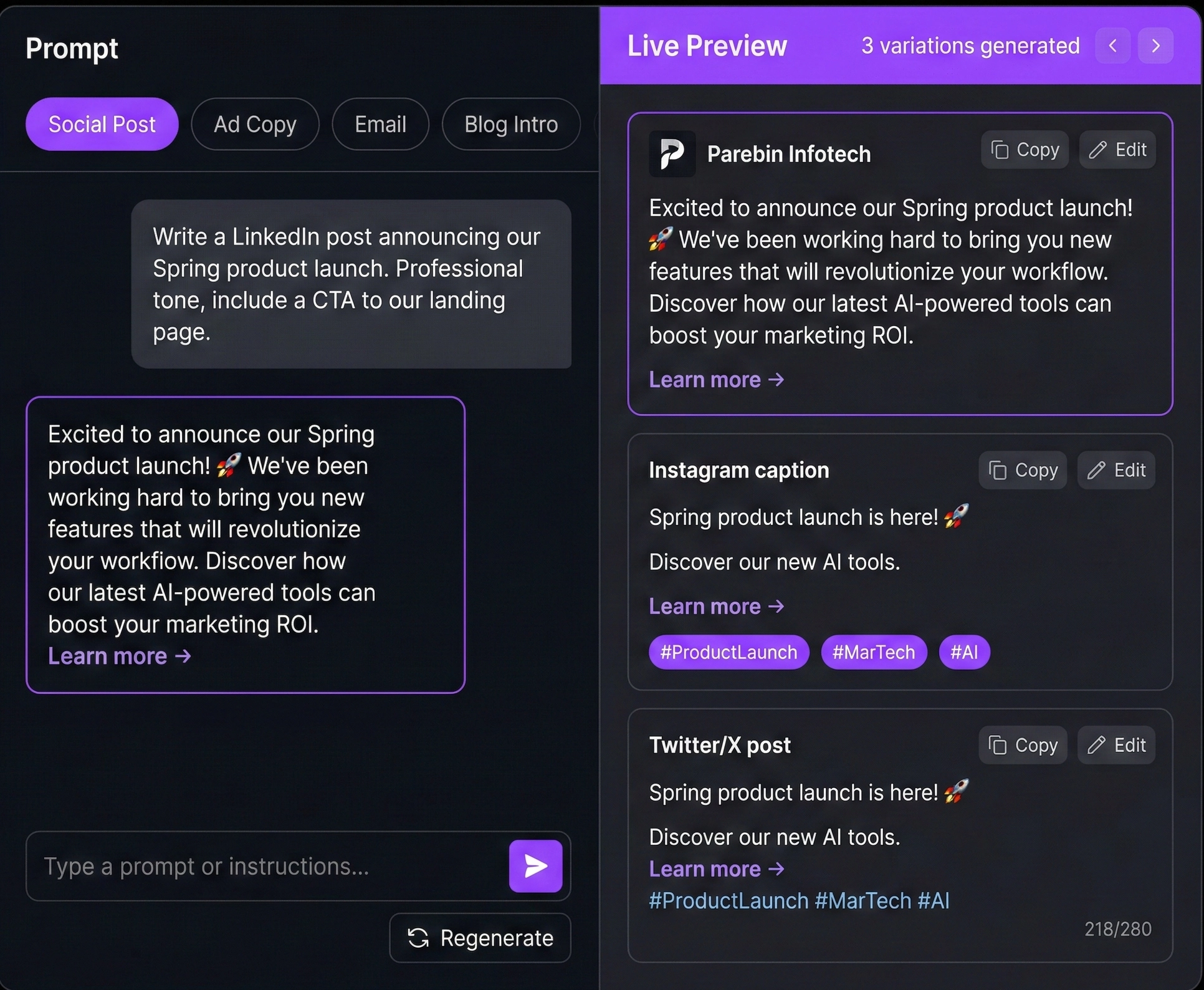Click the prompt instructions input field

[x=249, y=866]
